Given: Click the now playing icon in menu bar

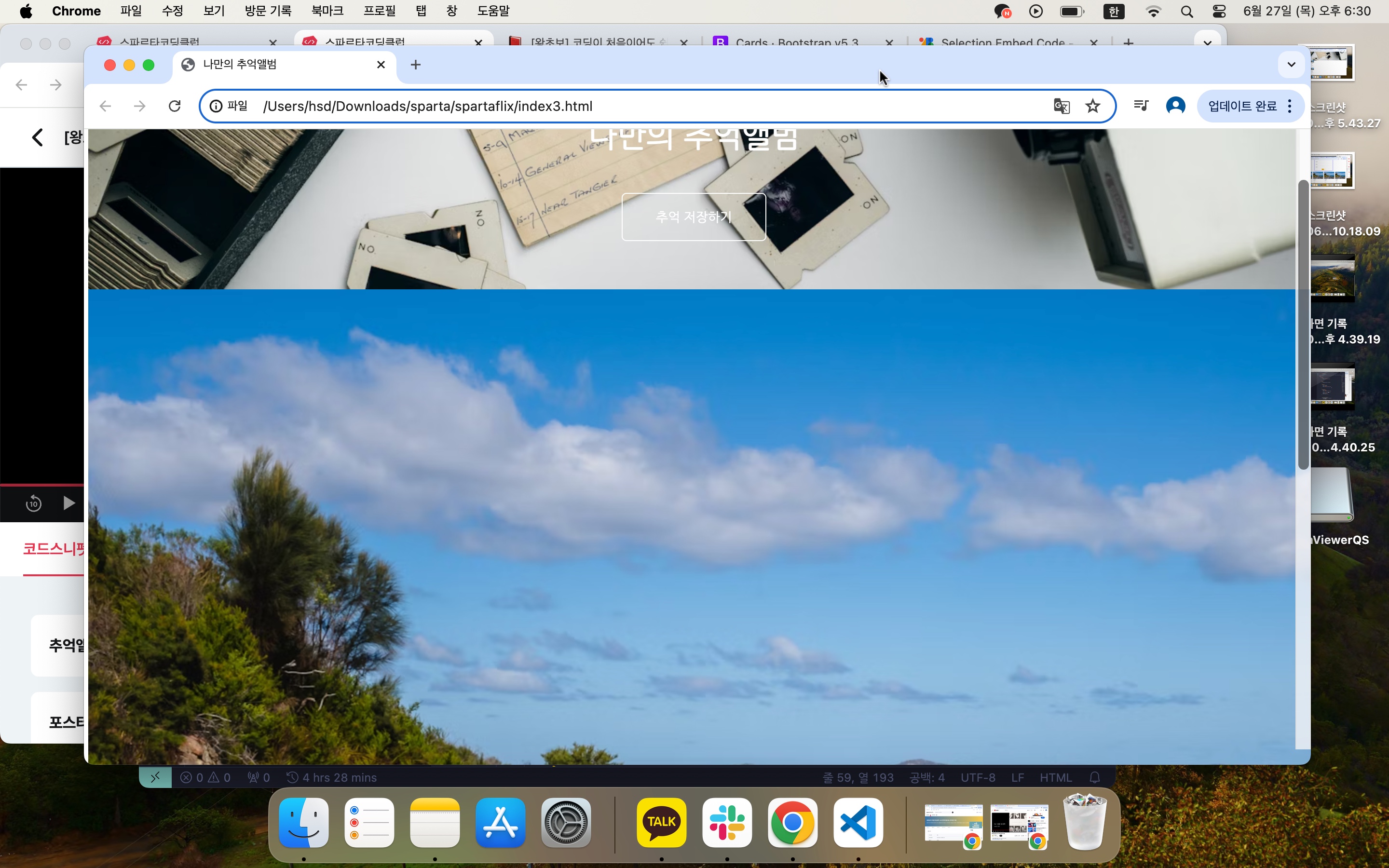Looking at the screenshot, I should point(1036,12).
